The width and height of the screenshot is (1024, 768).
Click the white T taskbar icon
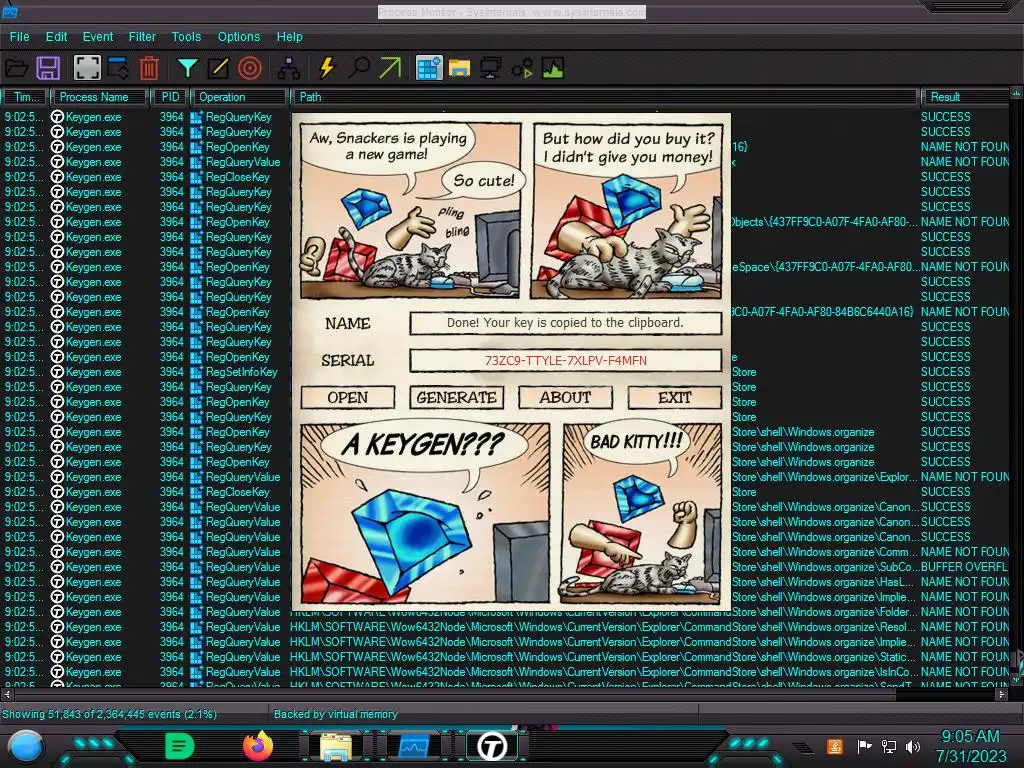coord(492,746)
